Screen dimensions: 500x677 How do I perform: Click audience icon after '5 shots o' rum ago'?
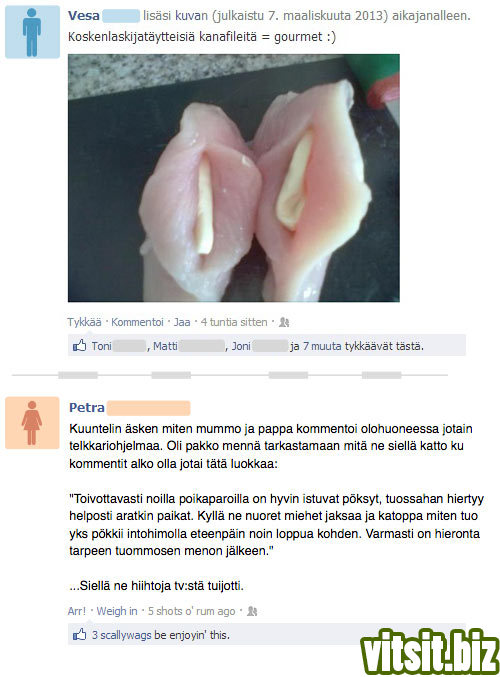point(252,611)
